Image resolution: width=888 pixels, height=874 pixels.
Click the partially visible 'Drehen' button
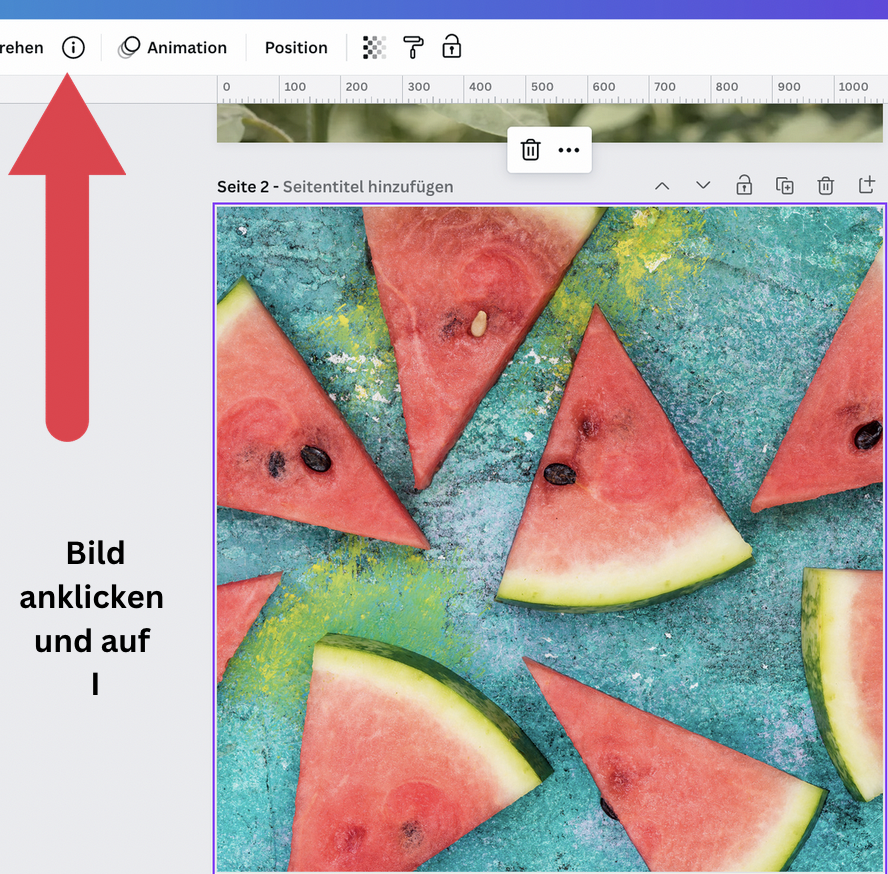coord(21,47)
